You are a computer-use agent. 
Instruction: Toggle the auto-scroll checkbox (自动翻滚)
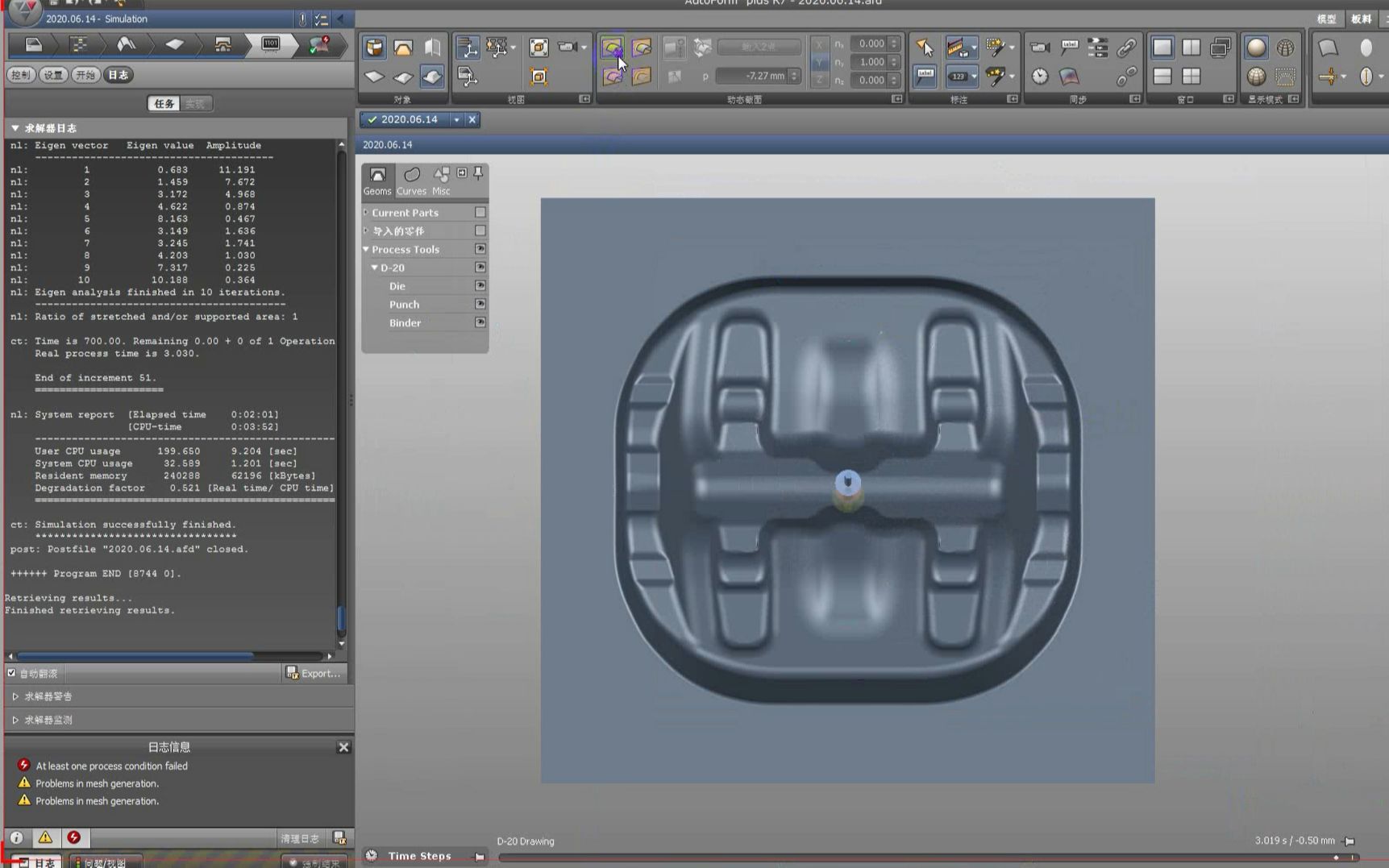pos(12,673)
